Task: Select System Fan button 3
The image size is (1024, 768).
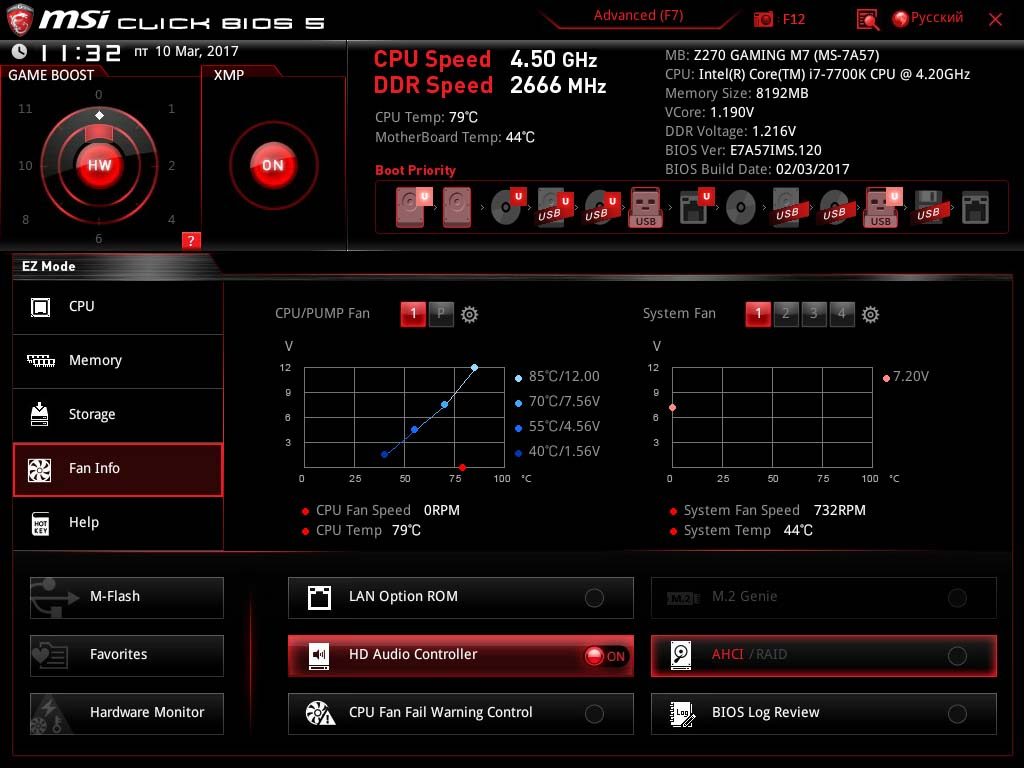Action: point(814,314)
